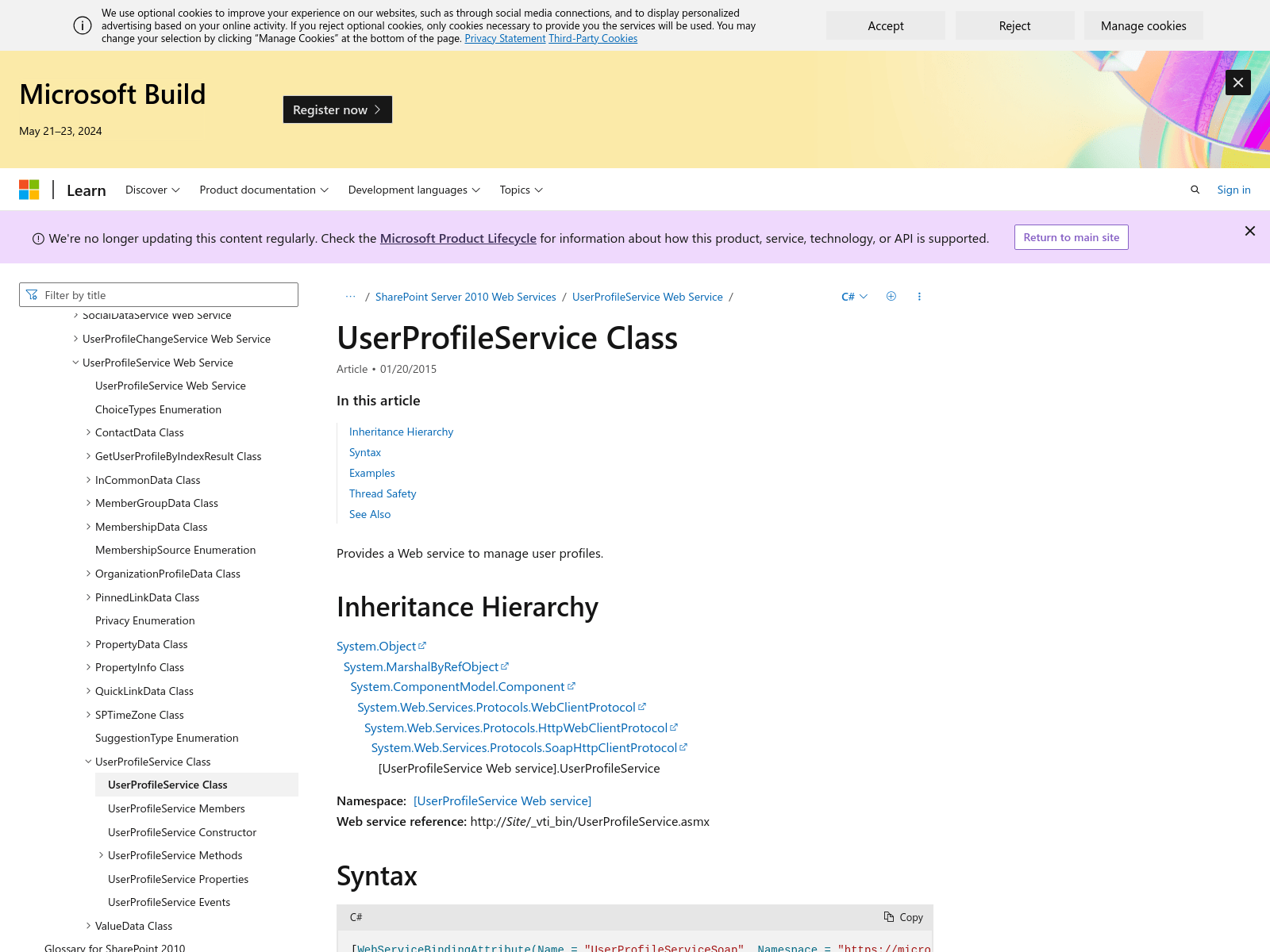Screen dimensions: 1270x952
Task: Jump to Inheritance Hierarchy section
Action: [x=401, y=432]
